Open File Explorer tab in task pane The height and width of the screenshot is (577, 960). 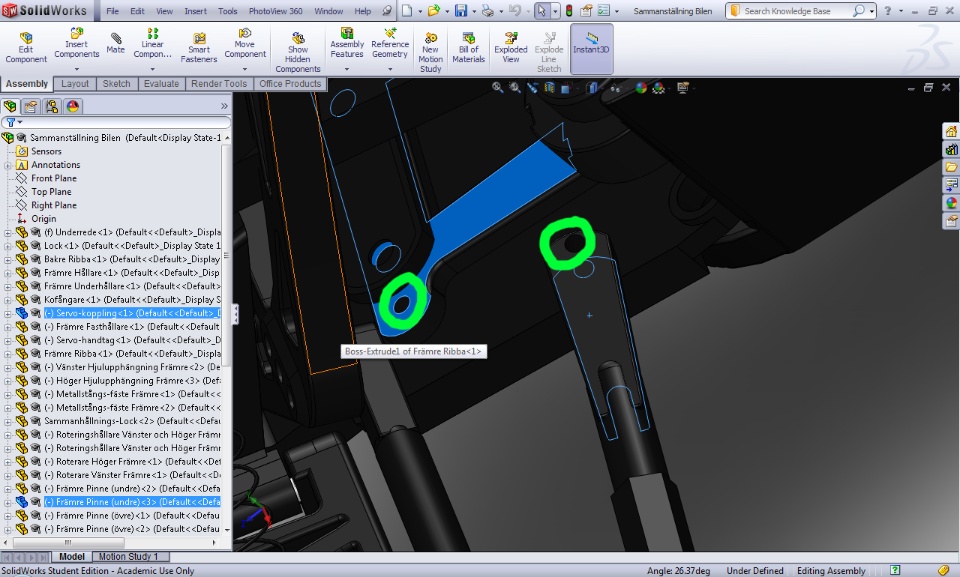951,167
